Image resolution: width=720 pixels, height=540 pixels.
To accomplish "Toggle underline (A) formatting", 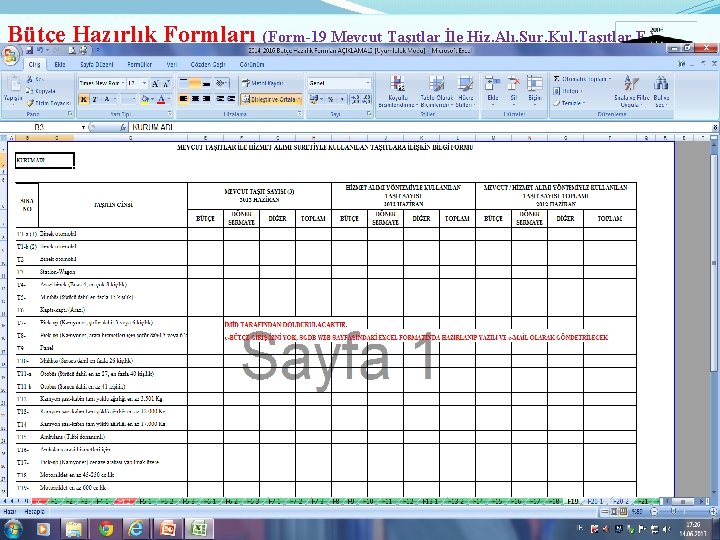I will [107, 99].
